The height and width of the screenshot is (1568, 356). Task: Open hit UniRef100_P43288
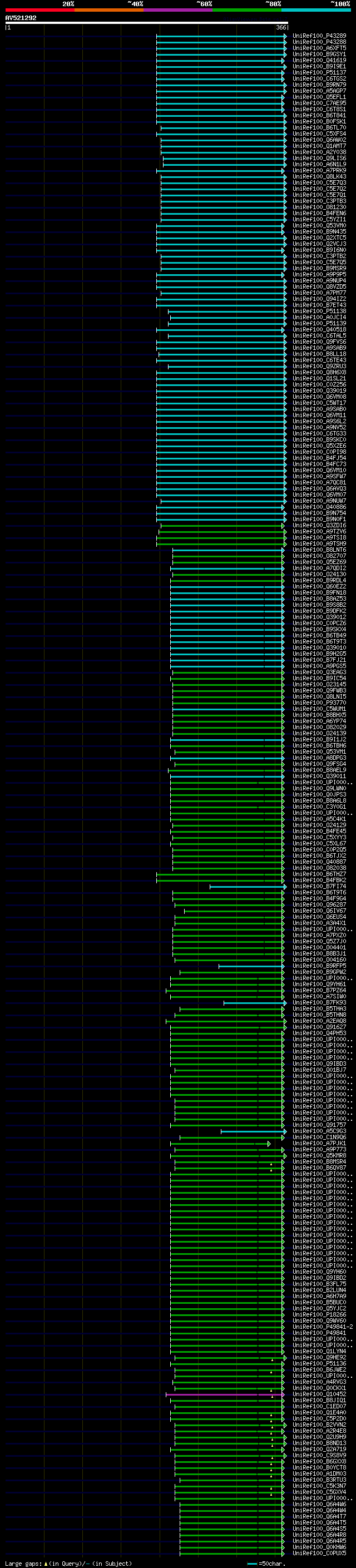coord(319,42)
